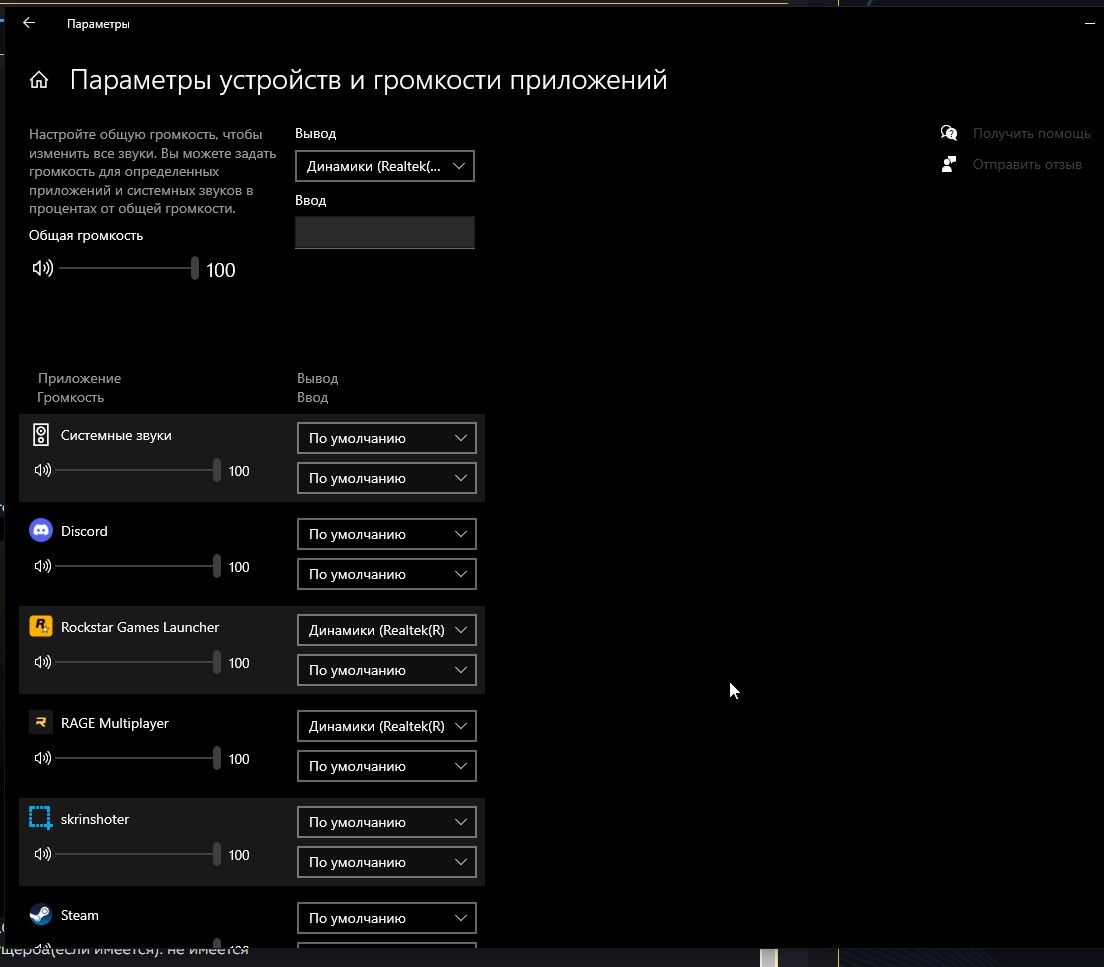Mute Rockstar Games Launcher speaker icon
This screenshot has height=967, width=1104.
pos(42,661)
